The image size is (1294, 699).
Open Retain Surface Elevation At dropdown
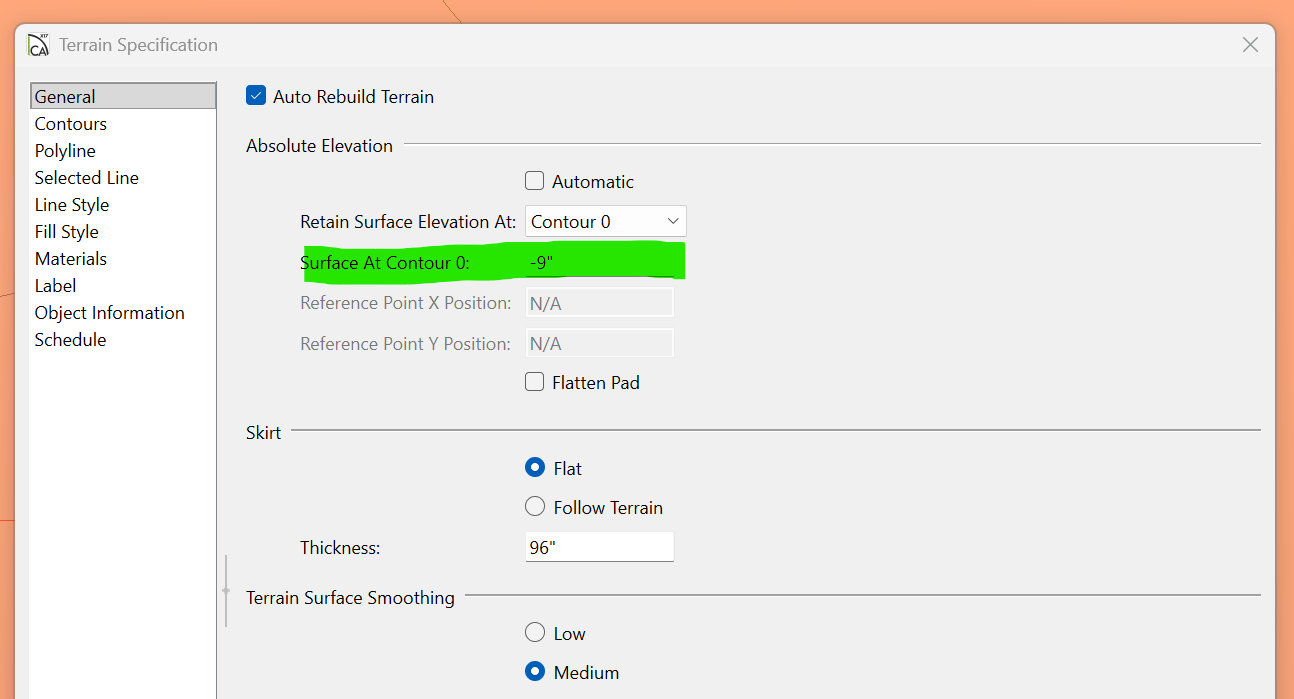605,222
